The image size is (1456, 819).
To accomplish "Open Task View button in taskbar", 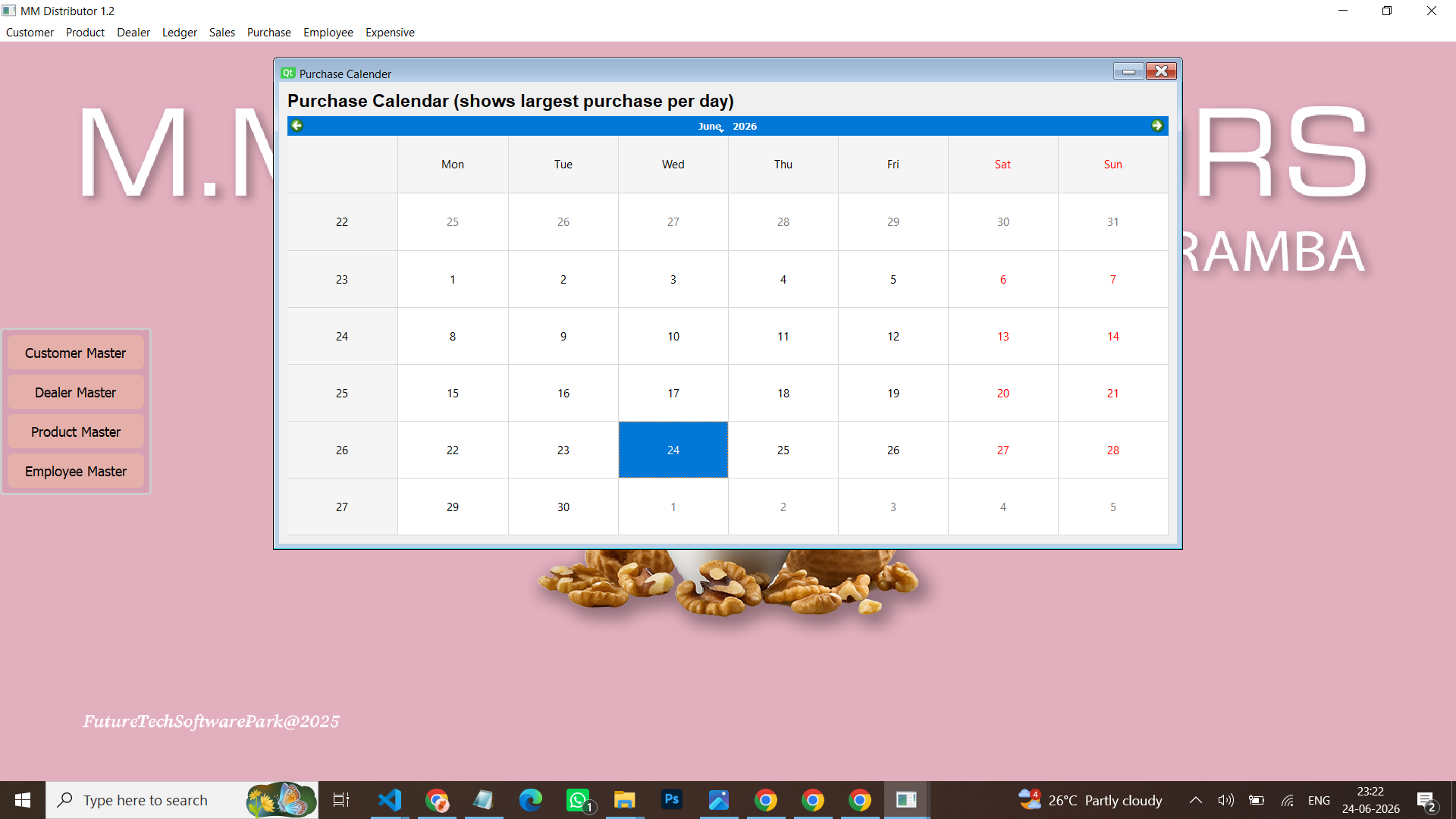I will coord(341,800).
